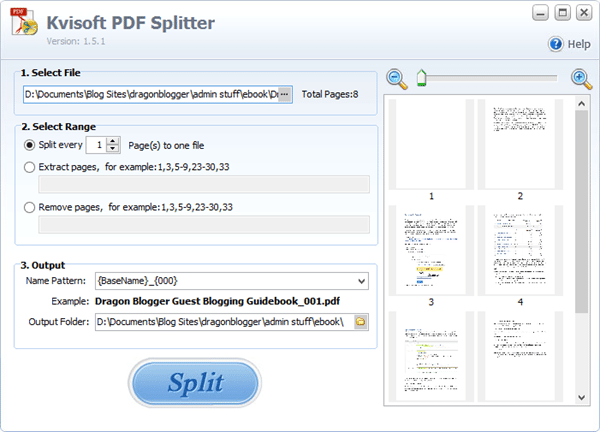Viewport: 600px width, 432px height.
Task: Click the 'Total Pages:8' text
Action: (x=330, y=94)
